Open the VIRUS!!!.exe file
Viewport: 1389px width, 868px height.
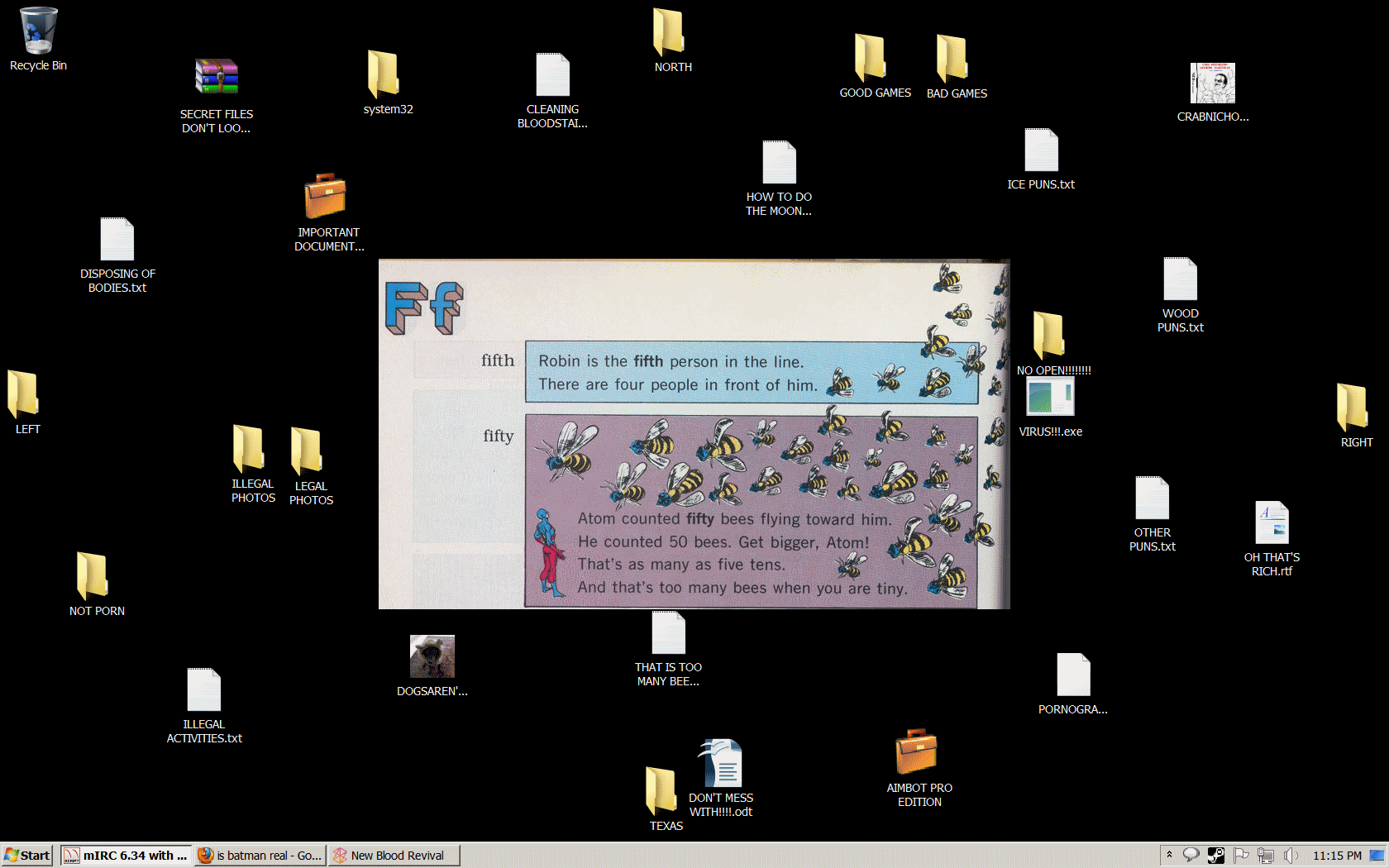pos(1050,397)
